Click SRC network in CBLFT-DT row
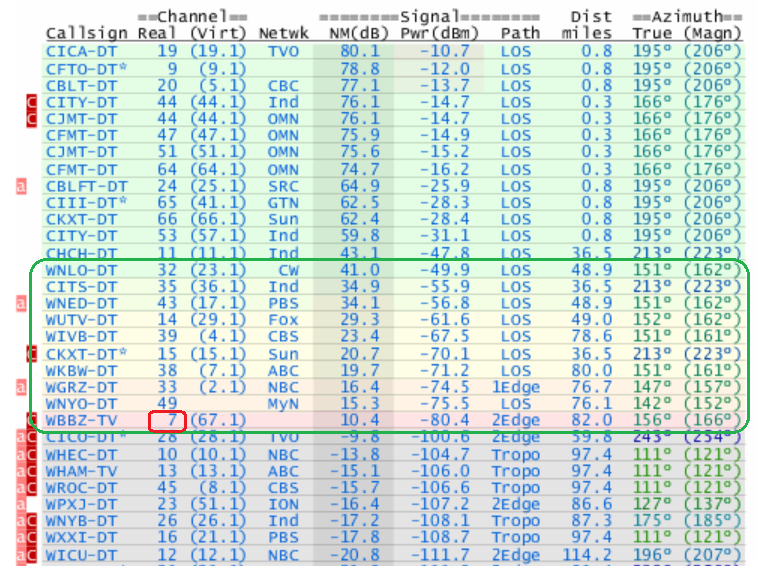Viewport: 760px width, 566px height. pyautogui.click(x=283, y=187)
